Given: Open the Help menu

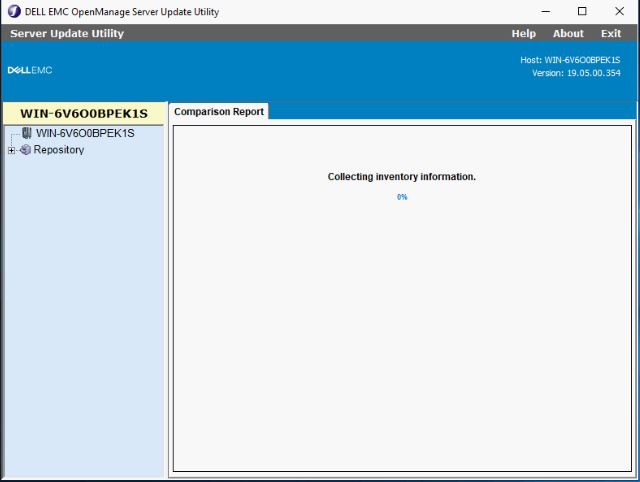Looking at the screenshot, I should point(524,33).
